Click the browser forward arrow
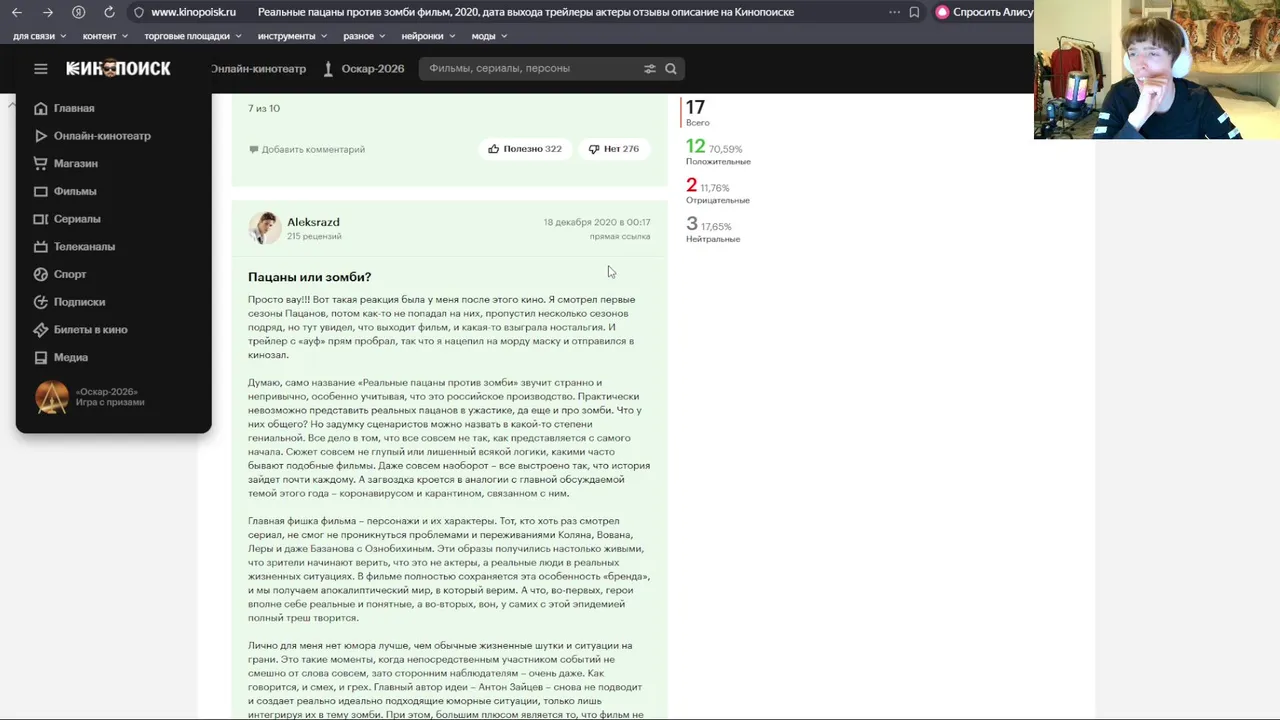The image size is (1280, 720). coord(47,12)
